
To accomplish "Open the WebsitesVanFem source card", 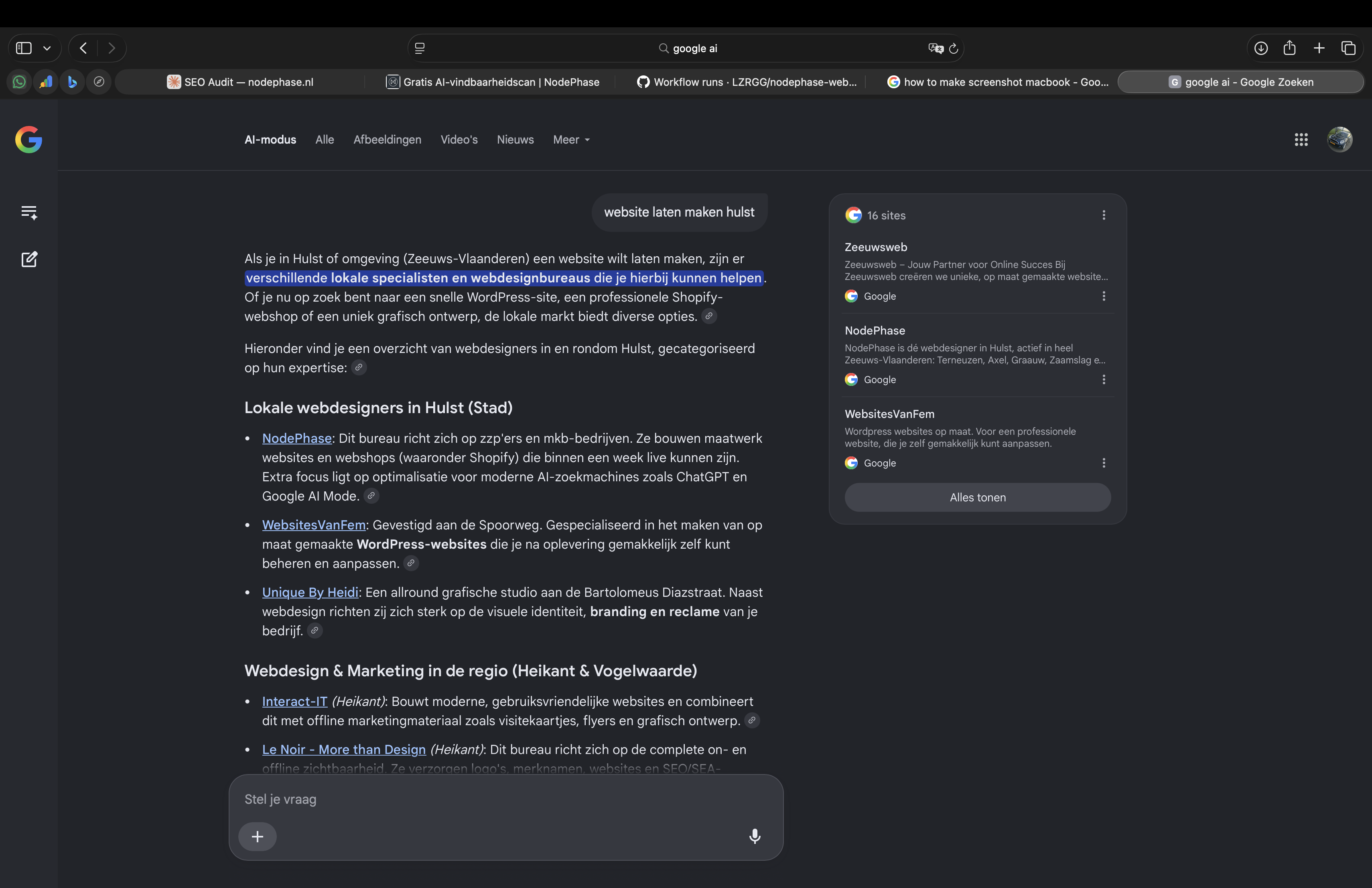I will [978, 438].
